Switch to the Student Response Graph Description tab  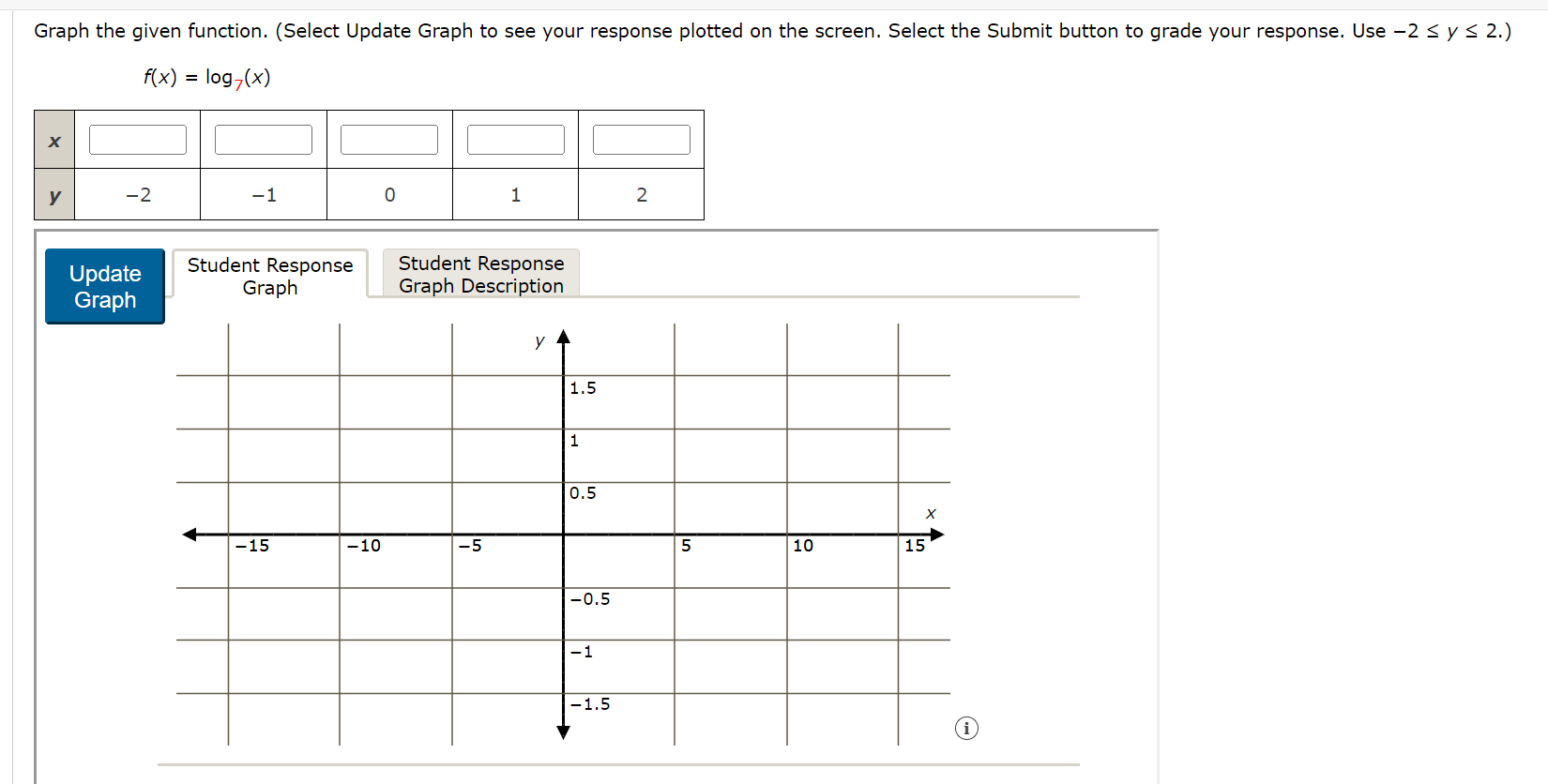480,274
